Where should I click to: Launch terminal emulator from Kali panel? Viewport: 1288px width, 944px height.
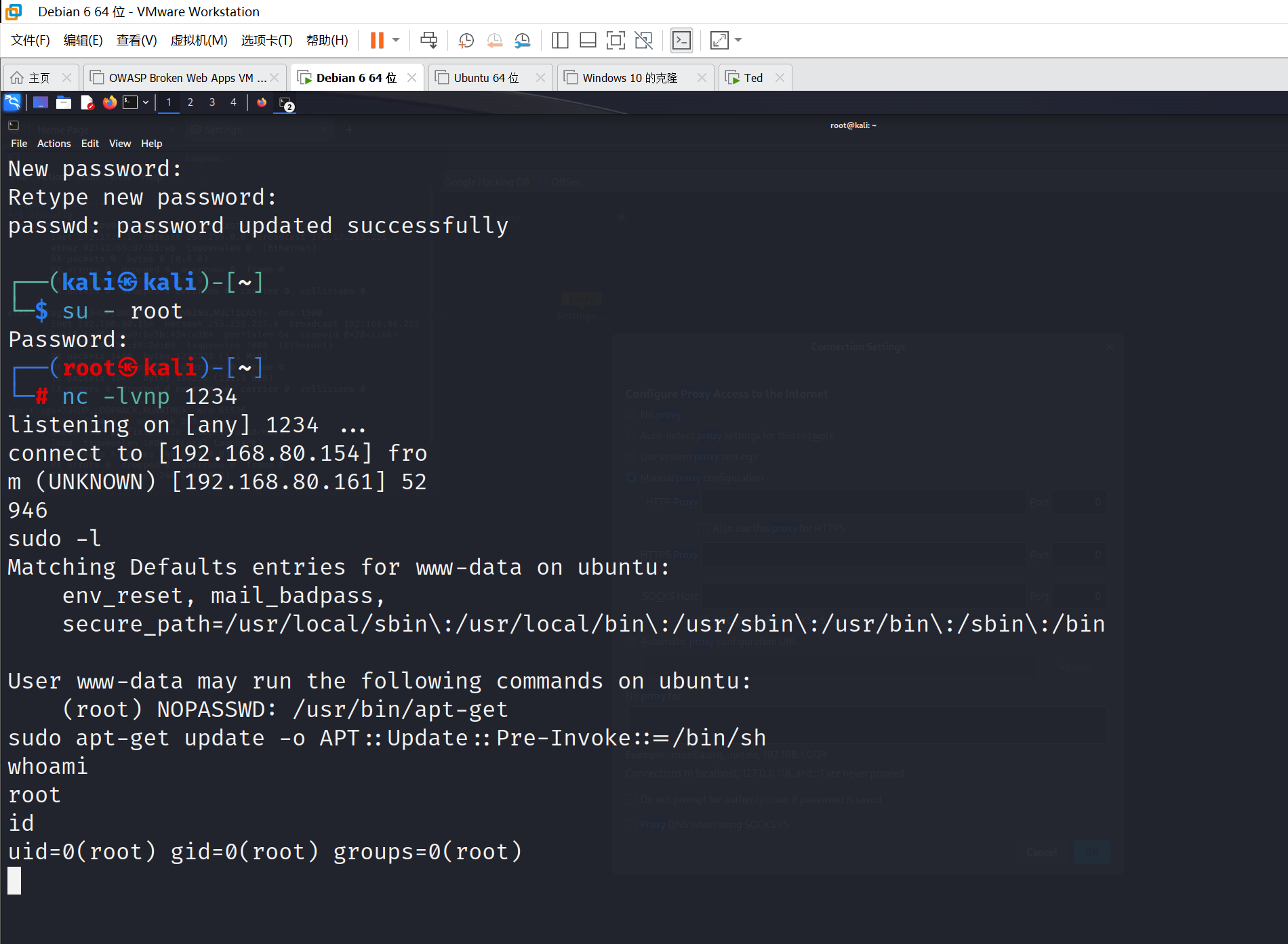pos(130,102)
